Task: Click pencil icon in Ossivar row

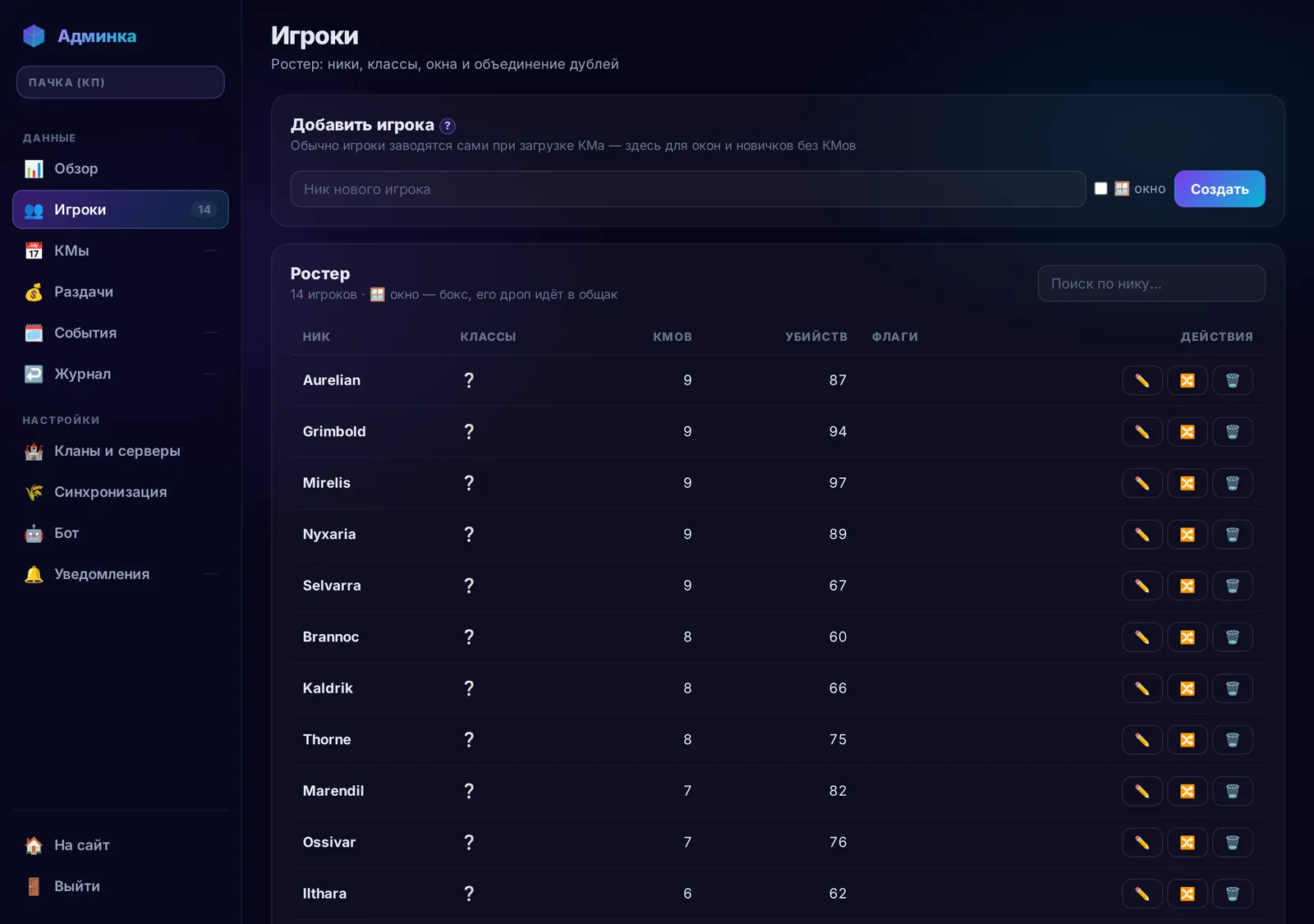Action: coord(1142,843)
